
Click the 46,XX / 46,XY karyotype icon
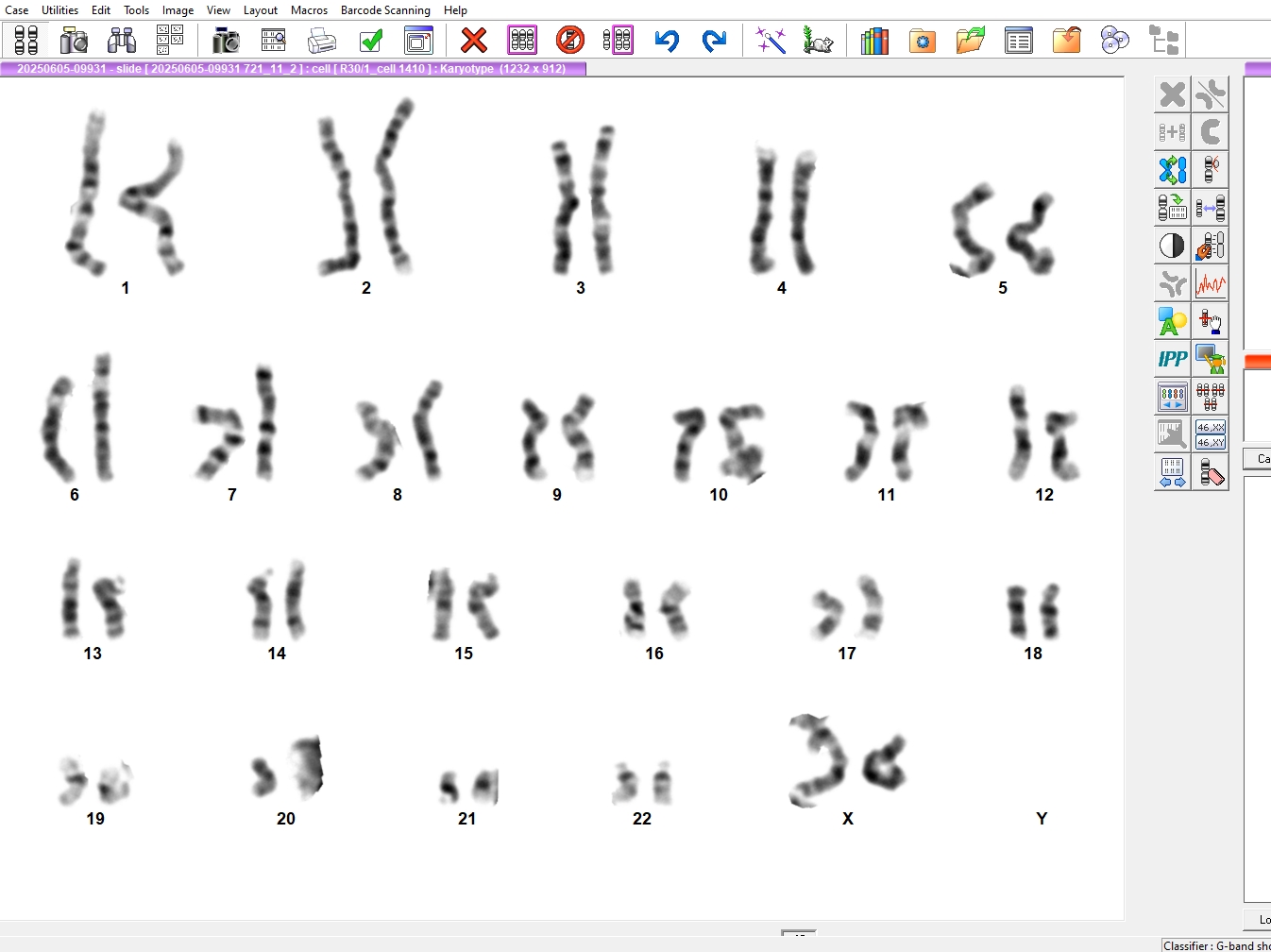(1211, 434)
